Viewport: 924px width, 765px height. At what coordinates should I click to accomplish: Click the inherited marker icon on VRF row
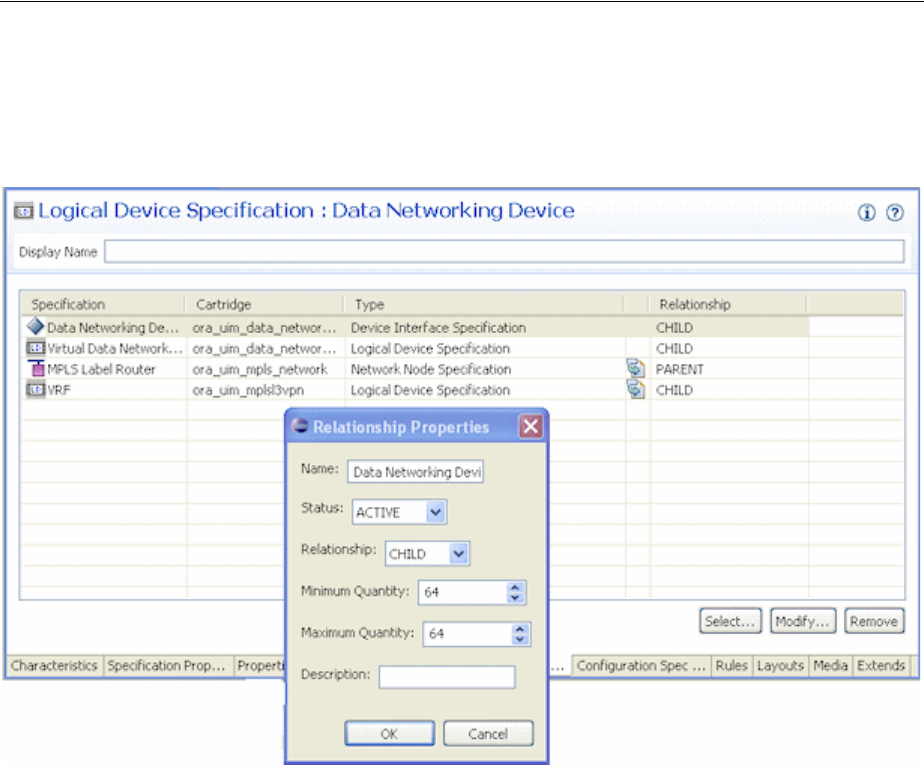click(635, 390)
